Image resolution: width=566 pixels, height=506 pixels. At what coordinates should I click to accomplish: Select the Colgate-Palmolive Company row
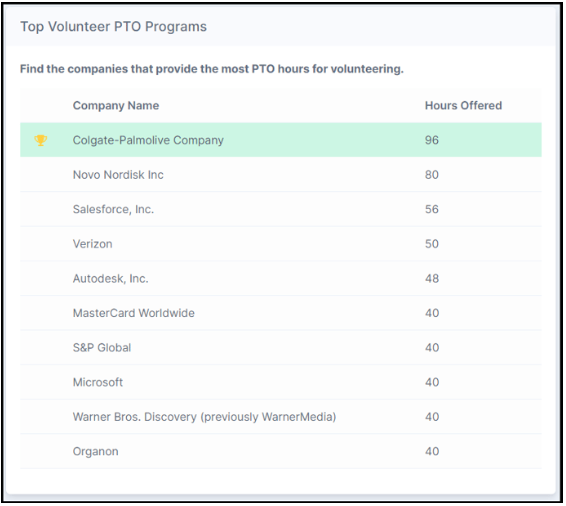coord(281,140)
